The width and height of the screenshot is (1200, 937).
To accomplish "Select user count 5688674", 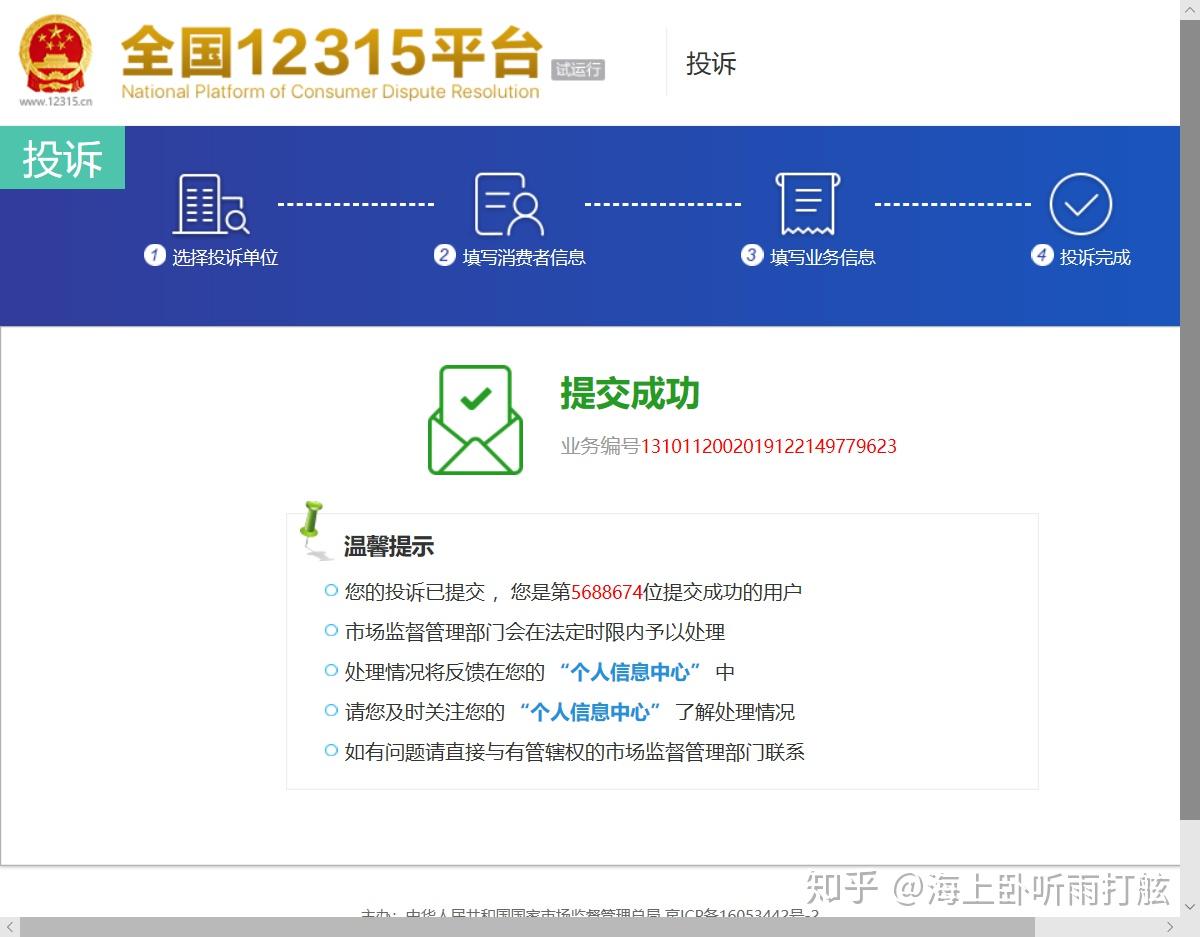I will 606,592.
